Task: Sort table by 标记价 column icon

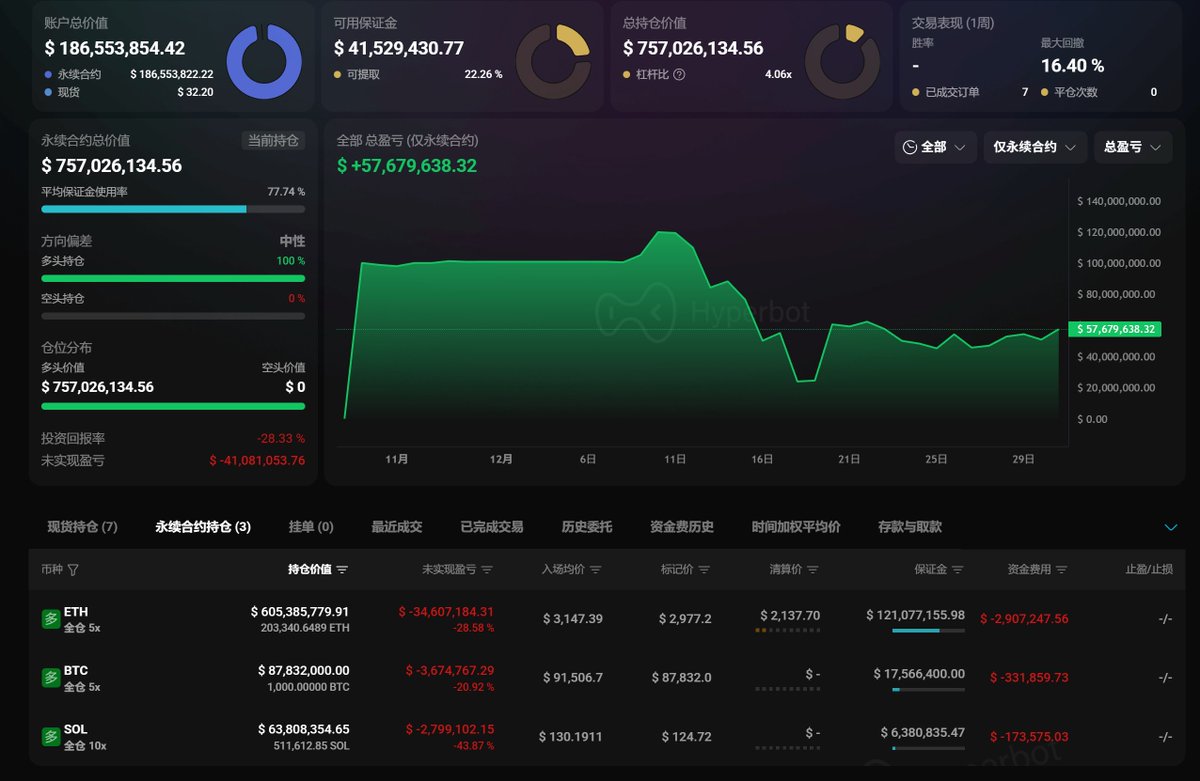Action: point(704,570)
